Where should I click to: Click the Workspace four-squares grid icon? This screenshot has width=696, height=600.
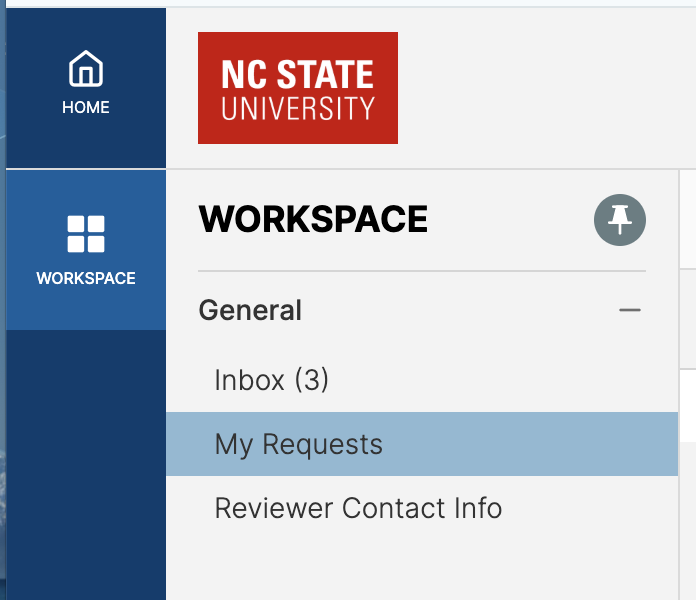coord(86,234)
